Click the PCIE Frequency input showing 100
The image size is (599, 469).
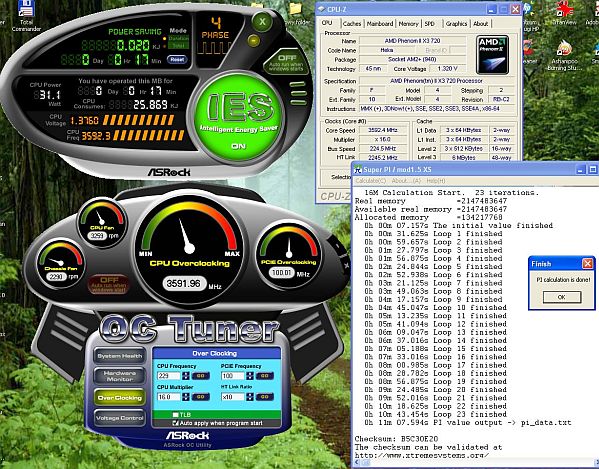[x=232, y=376]
